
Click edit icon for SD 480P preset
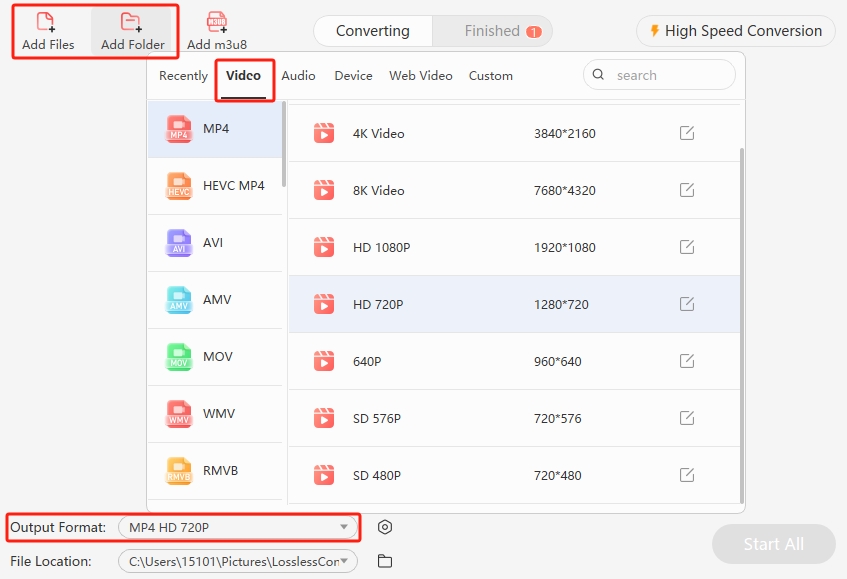[x=687, y=475]
